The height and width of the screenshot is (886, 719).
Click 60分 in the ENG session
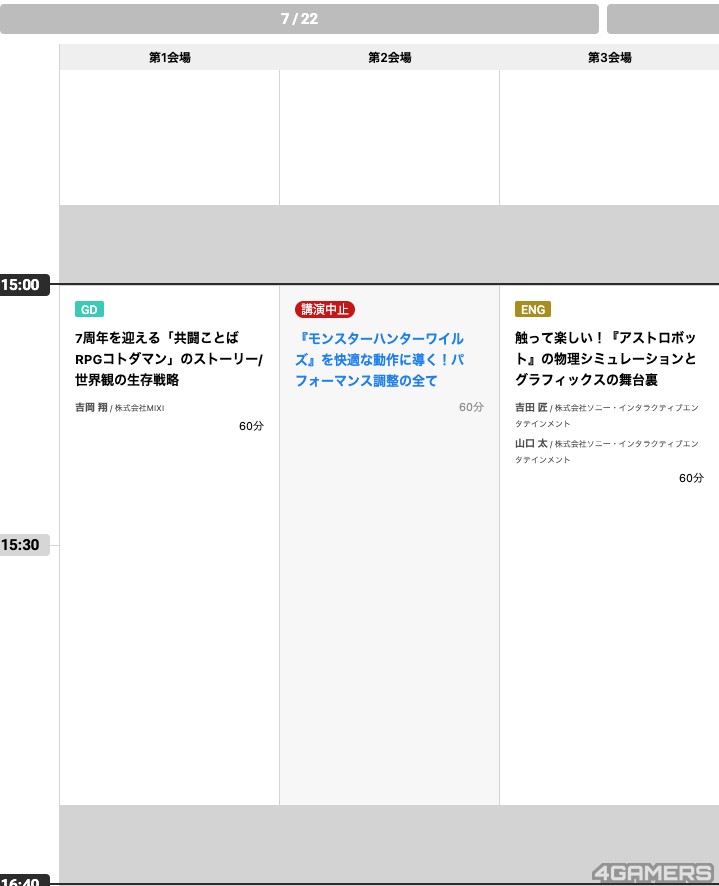pyautogui.click(x=691, y=478)
